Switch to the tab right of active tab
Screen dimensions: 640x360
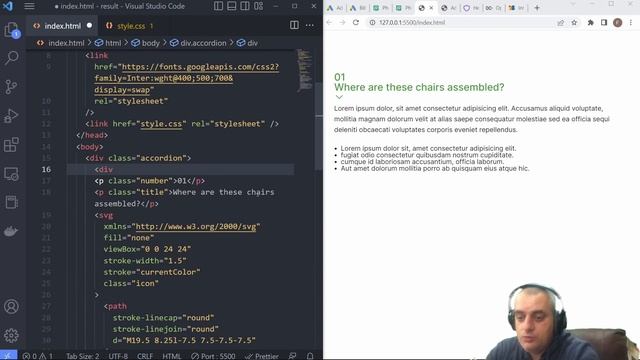pos(449,8)
